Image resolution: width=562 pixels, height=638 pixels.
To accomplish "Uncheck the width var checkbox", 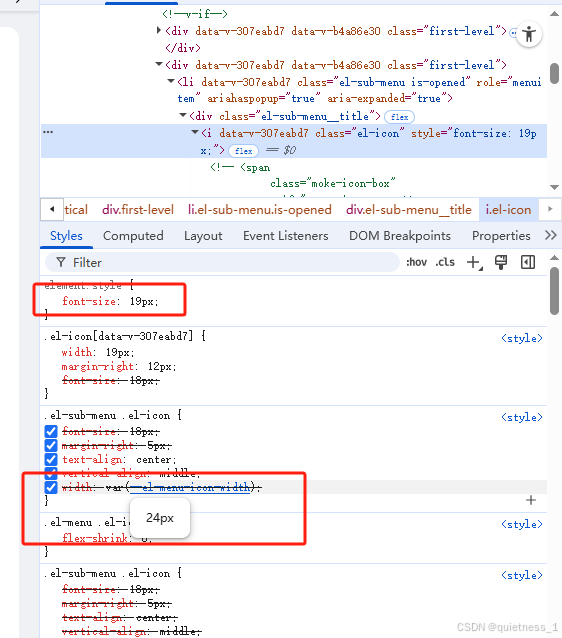I will (x=51, y=487).
